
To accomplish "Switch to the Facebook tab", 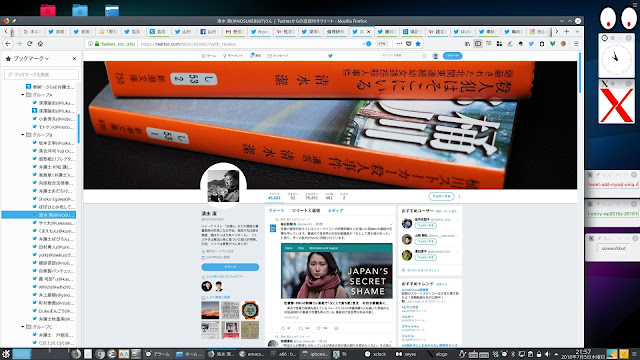I will pyautogui.click(x=208, y=31).
